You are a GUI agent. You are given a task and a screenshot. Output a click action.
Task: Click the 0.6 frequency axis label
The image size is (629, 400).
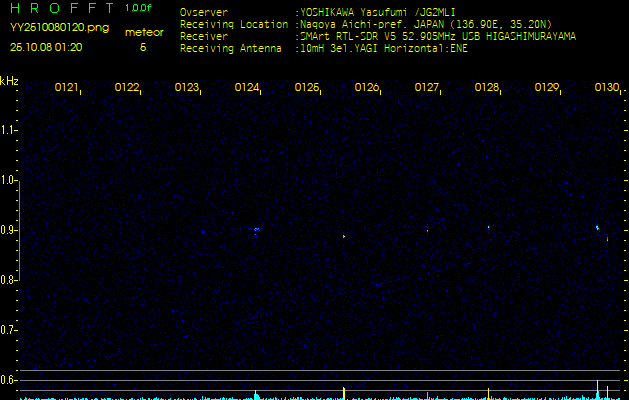[x=8, y=380]
